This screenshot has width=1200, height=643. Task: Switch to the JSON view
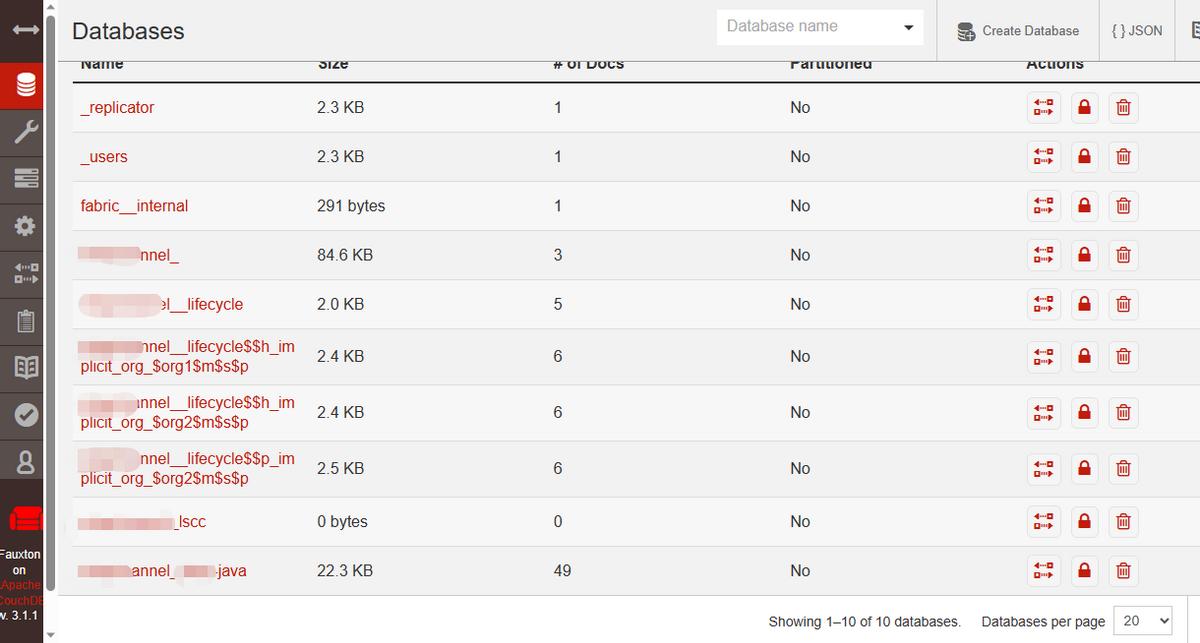1137,31
